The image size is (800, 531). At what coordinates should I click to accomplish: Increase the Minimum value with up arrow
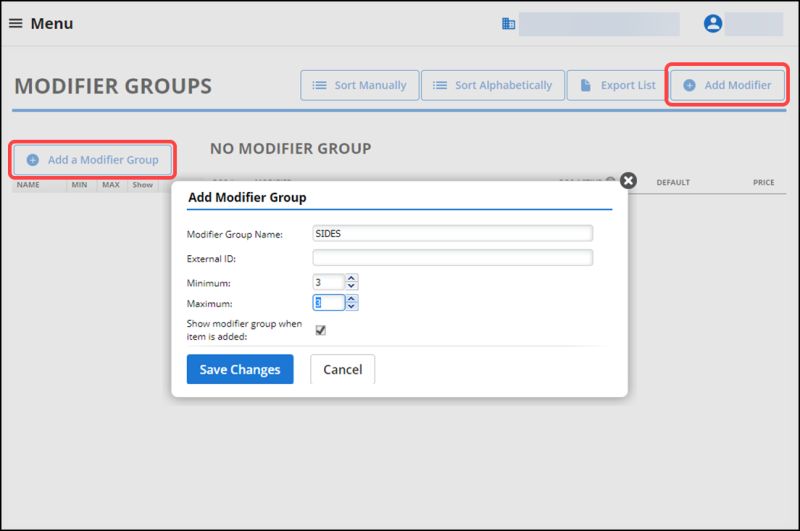(352, 278)
